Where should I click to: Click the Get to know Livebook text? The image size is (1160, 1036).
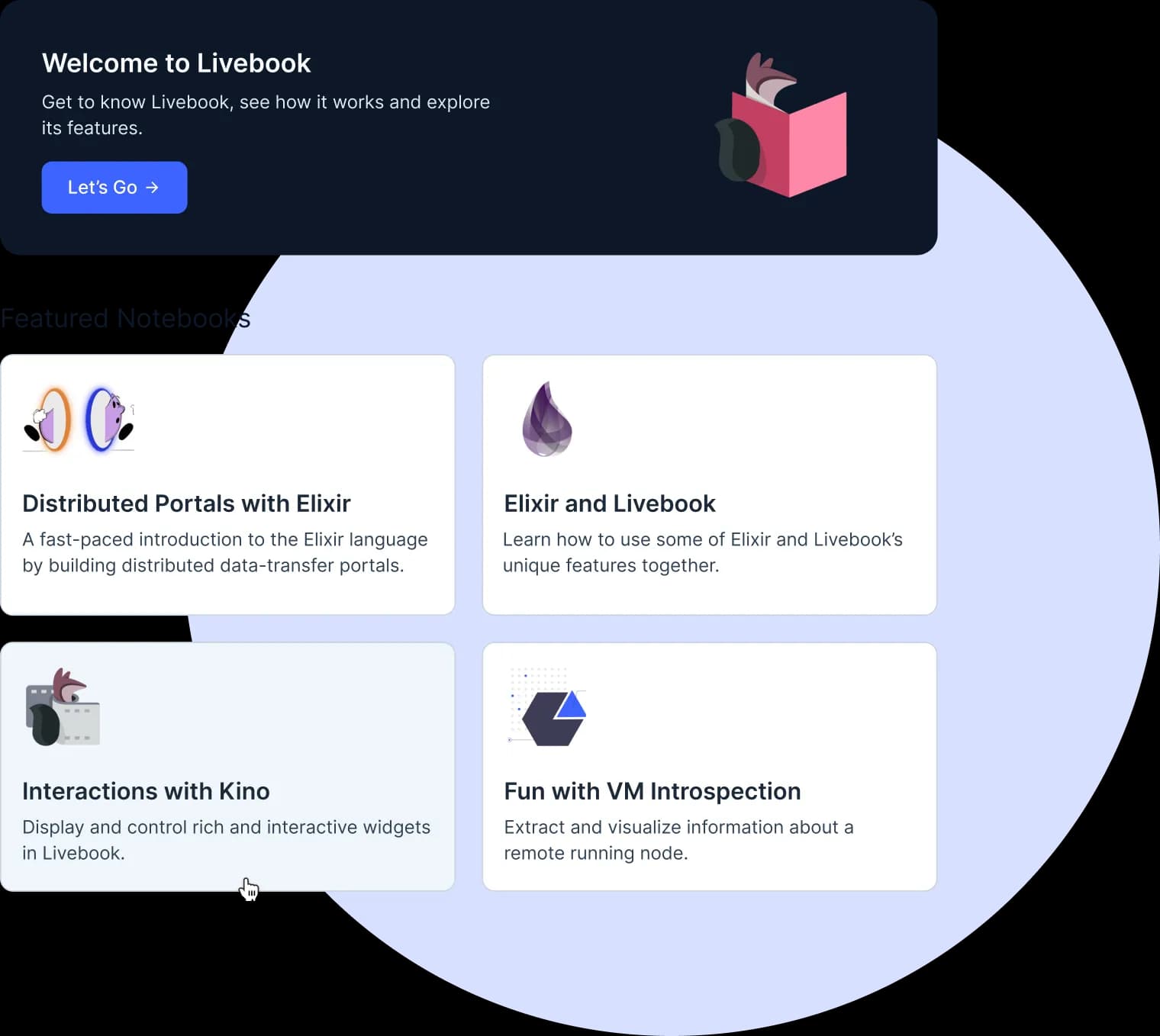pos(266,114)
